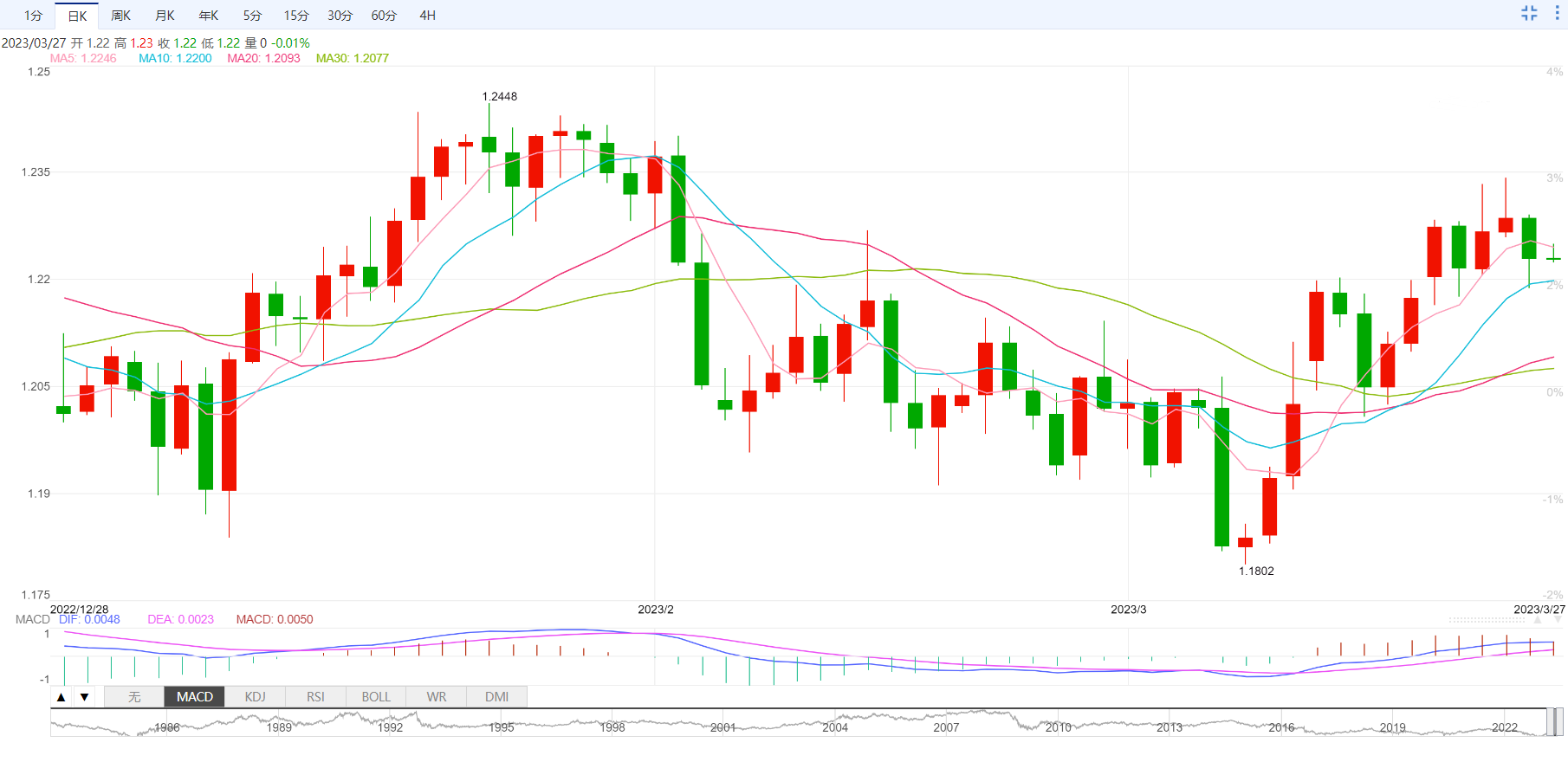Select the BOLL indicator tab

tap(376, 697)
